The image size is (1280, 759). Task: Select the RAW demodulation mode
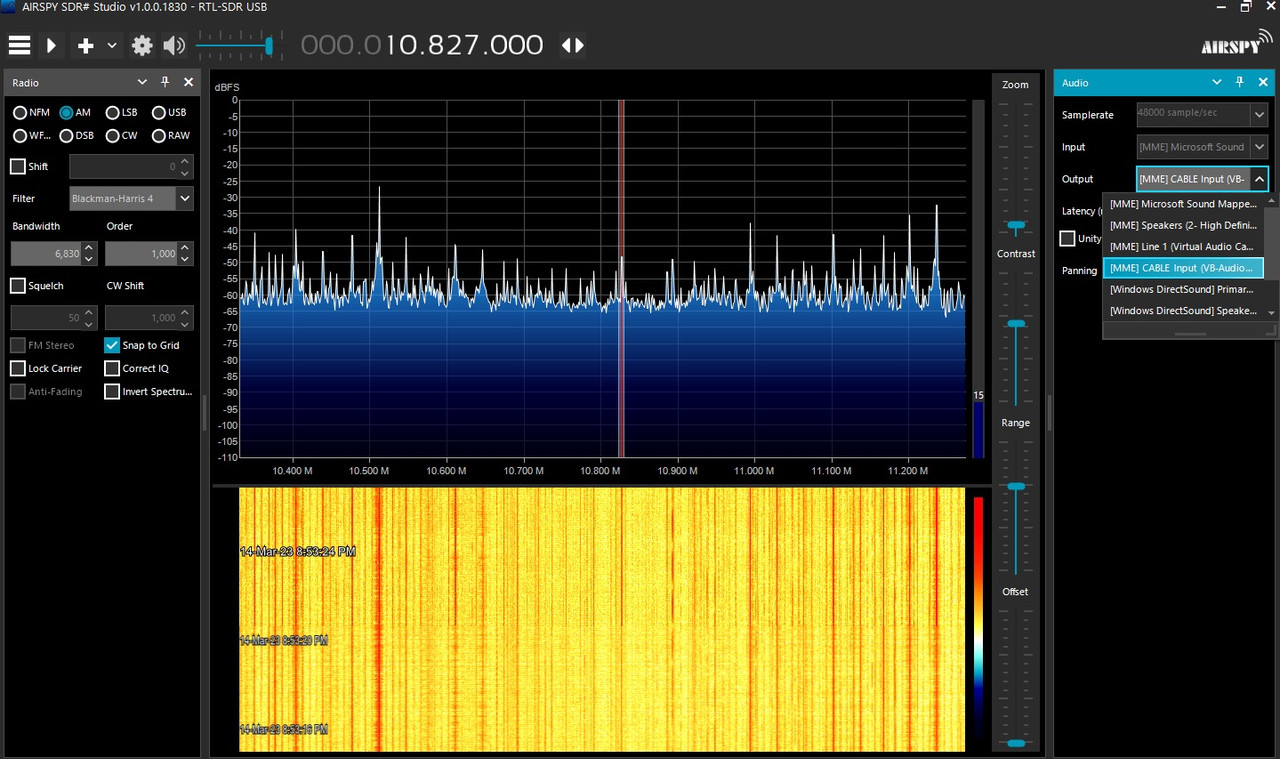click(x=170, y=135)
